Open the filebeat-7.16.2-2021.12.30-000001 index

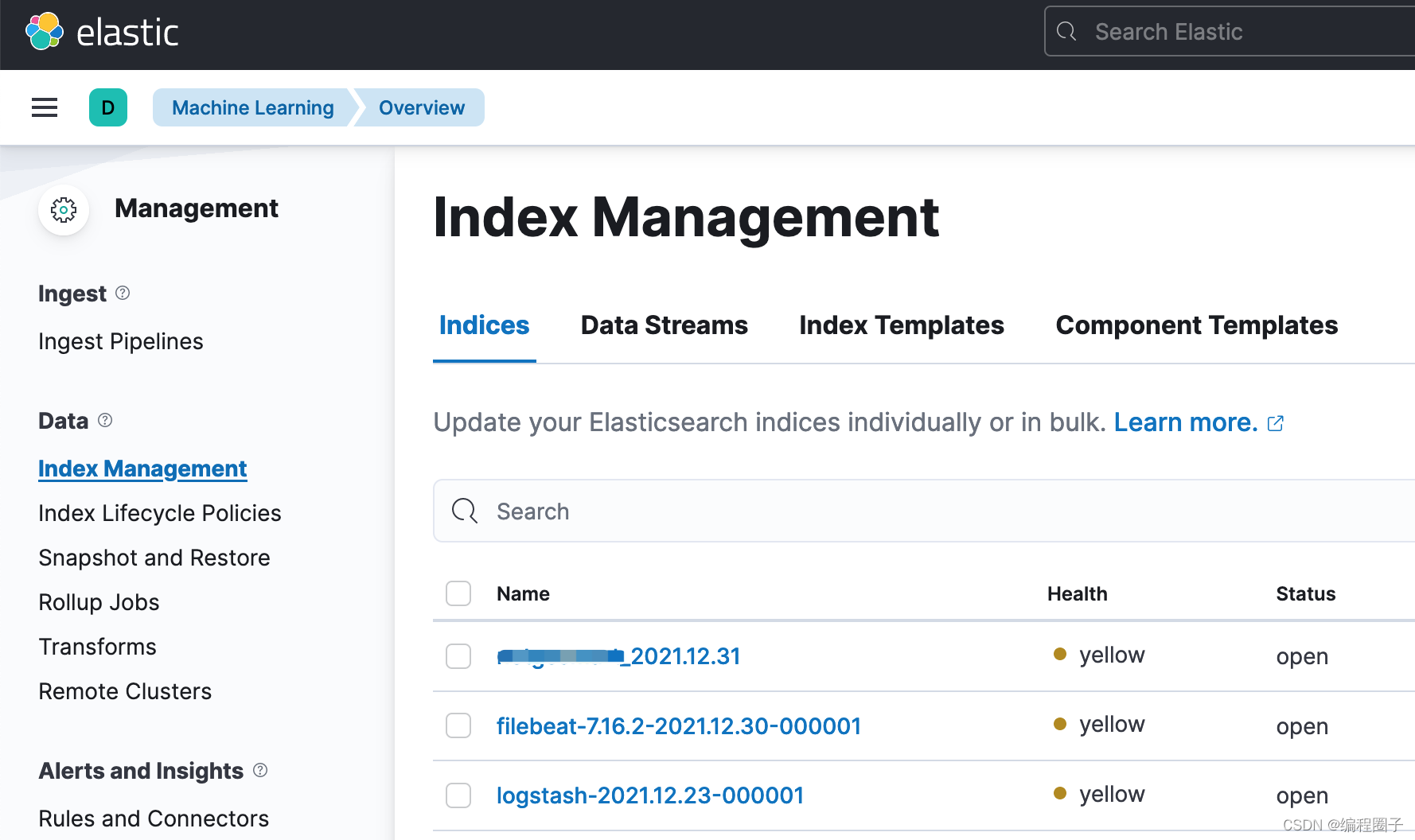point(679,726)
